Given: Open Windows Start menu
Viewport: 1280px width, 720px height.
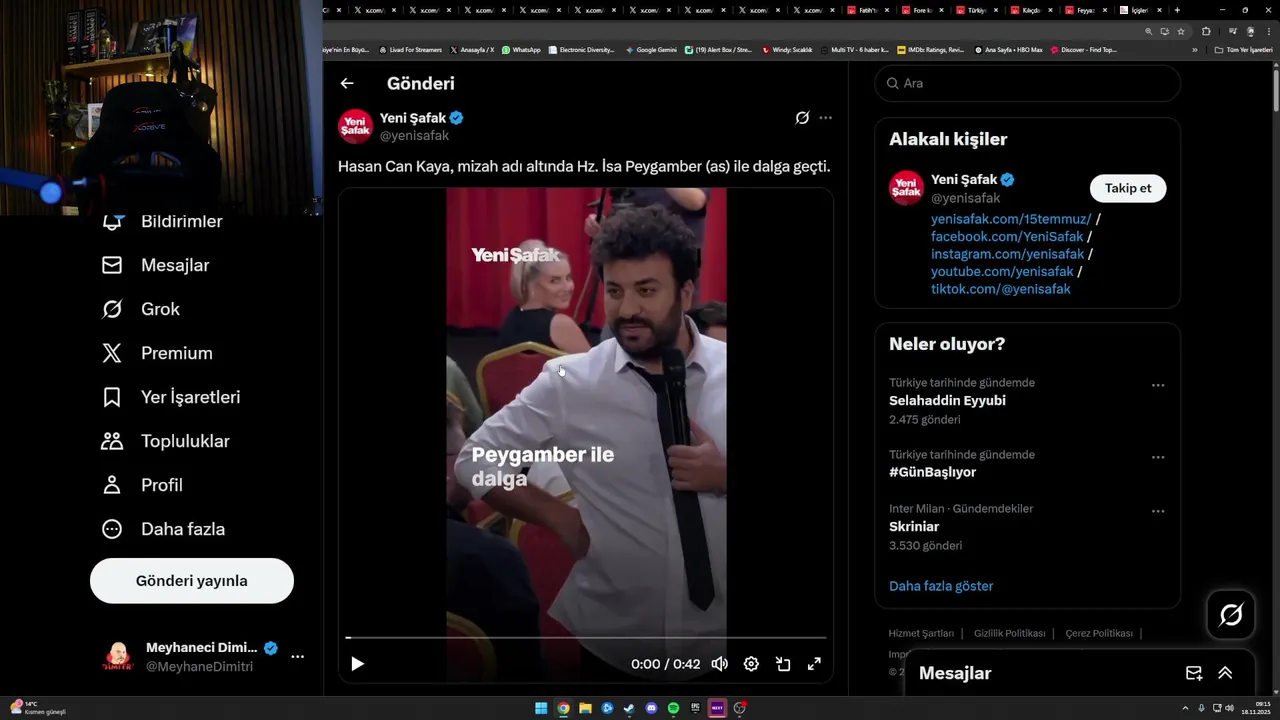Looking at the screenshot, I should [x=541, y=708].
